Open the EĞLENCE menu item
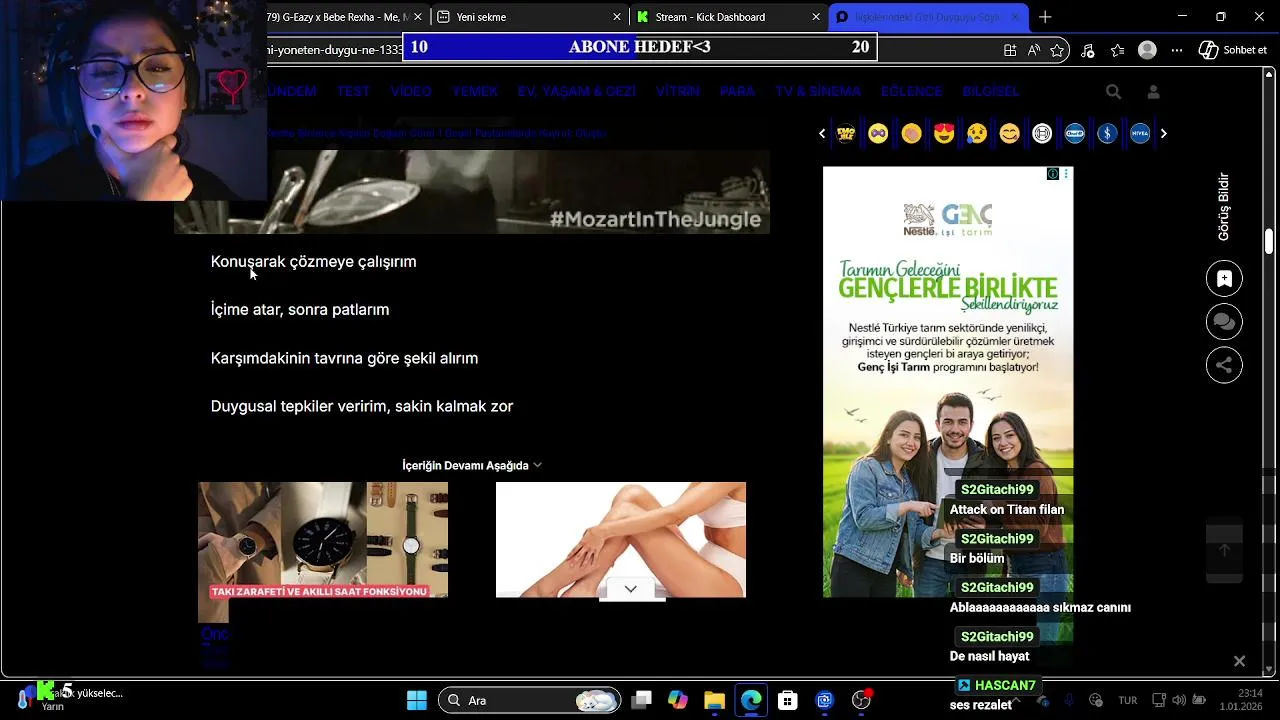 click(911, 91)
